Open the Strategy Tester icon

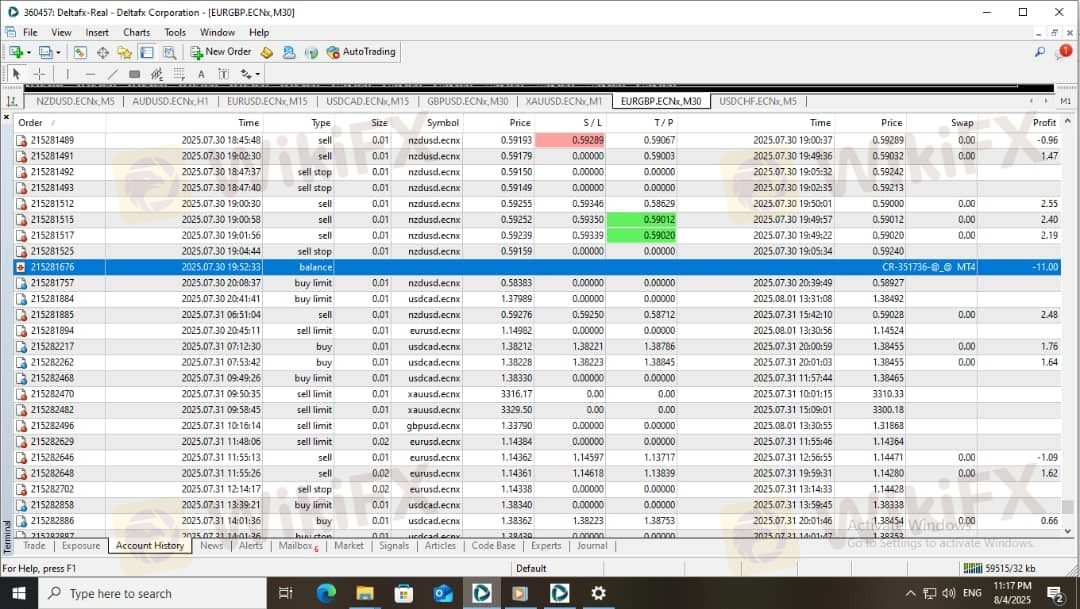coord(169,52)
